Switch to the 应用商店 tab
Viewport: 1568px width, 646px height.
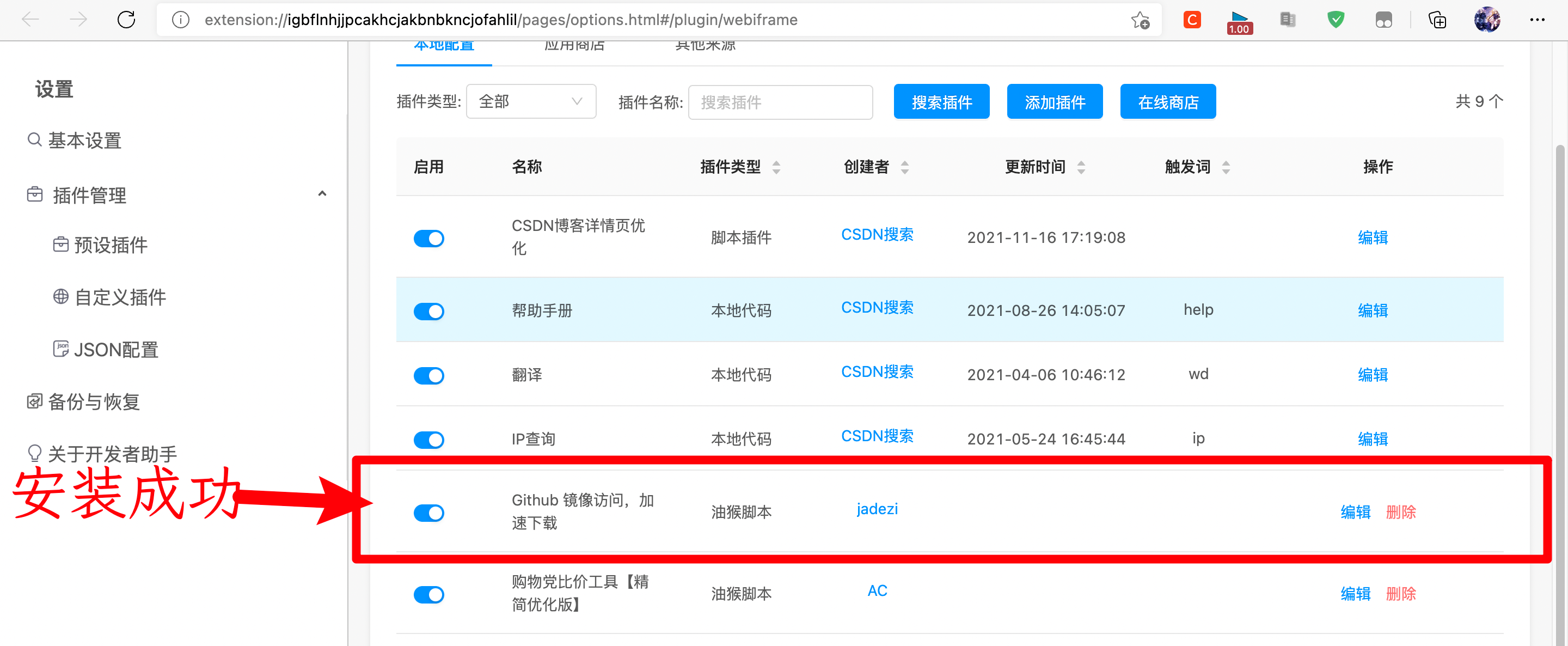(x=574, y=46)
